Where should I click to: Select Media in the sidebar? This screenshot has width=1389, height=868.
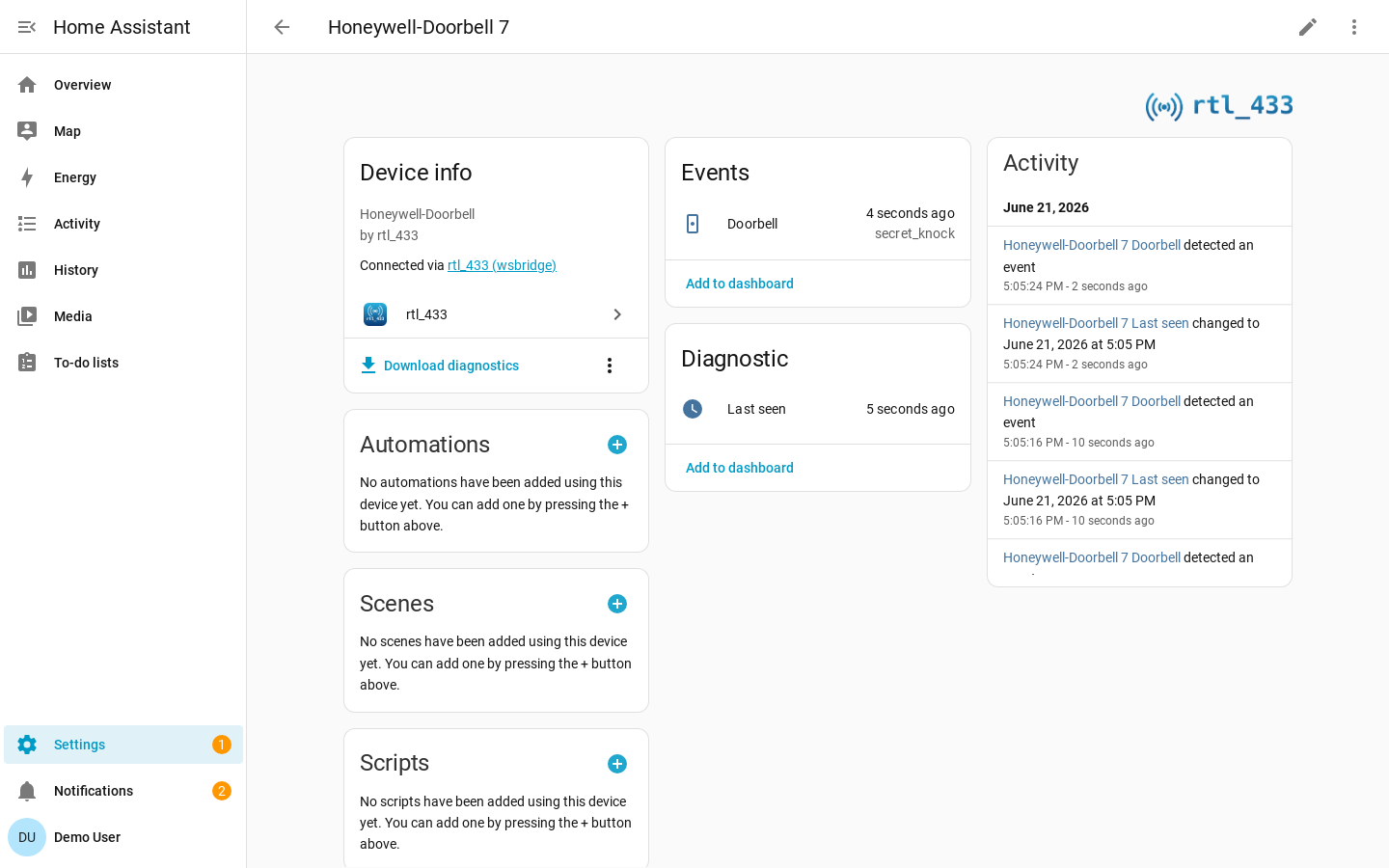(123, 316)
